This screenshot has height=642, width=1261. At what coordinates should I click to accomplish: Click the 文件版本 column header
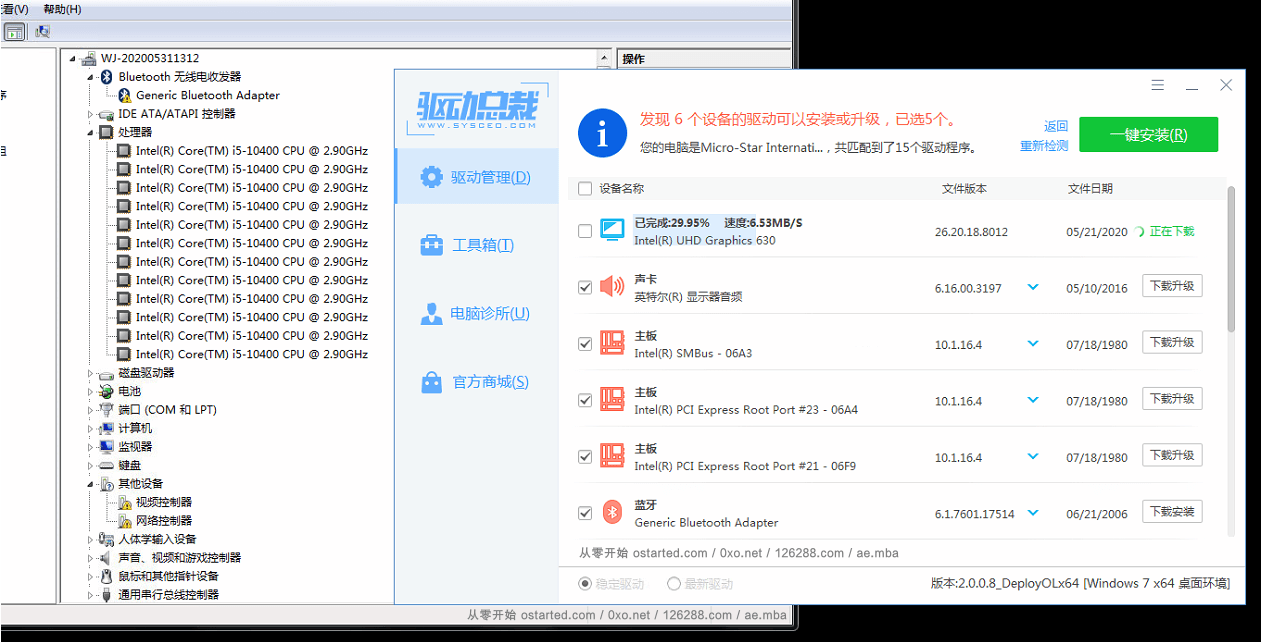tap(964, 188)
